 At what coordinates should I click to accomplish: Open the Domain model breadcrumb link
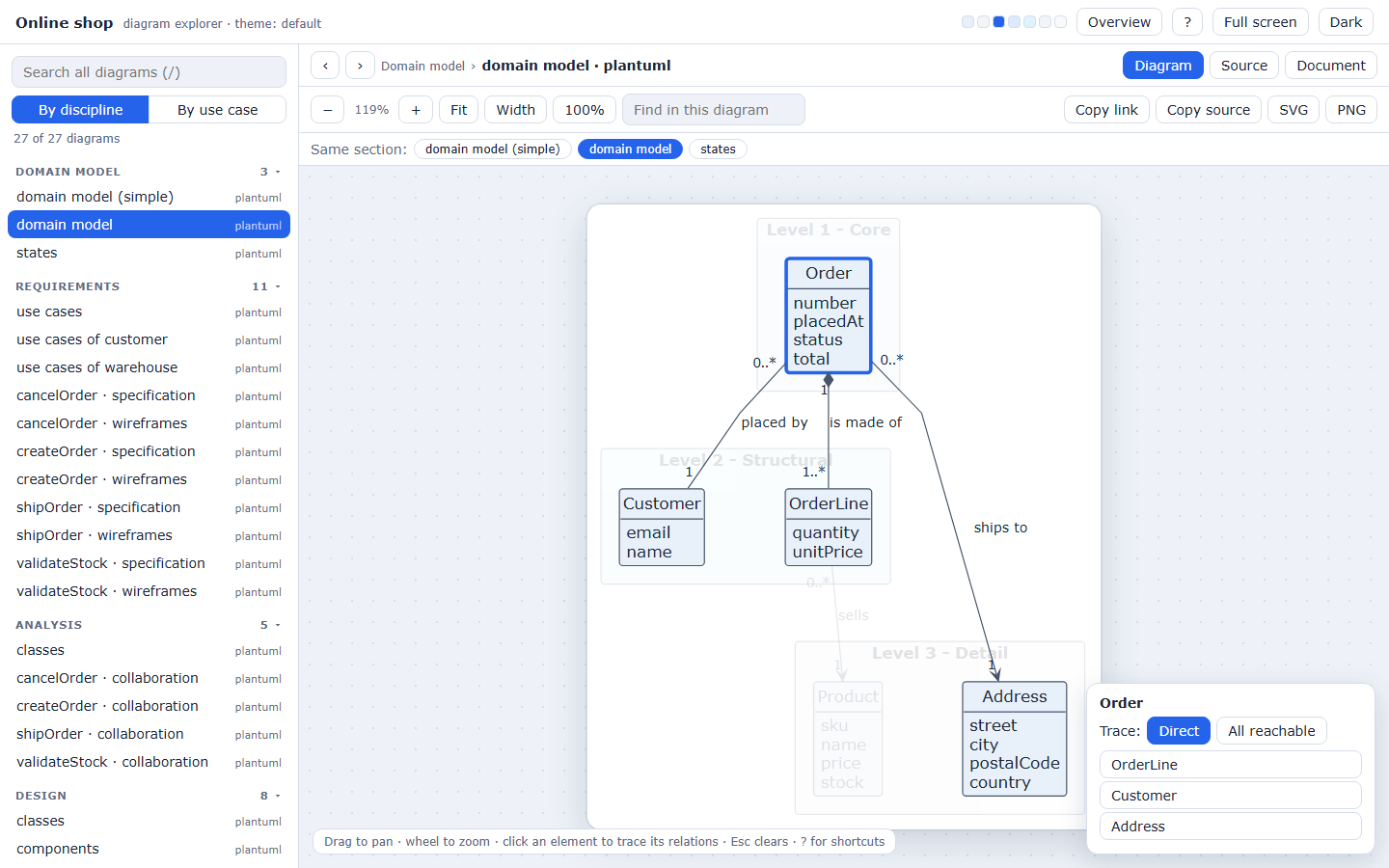[422, 67]
